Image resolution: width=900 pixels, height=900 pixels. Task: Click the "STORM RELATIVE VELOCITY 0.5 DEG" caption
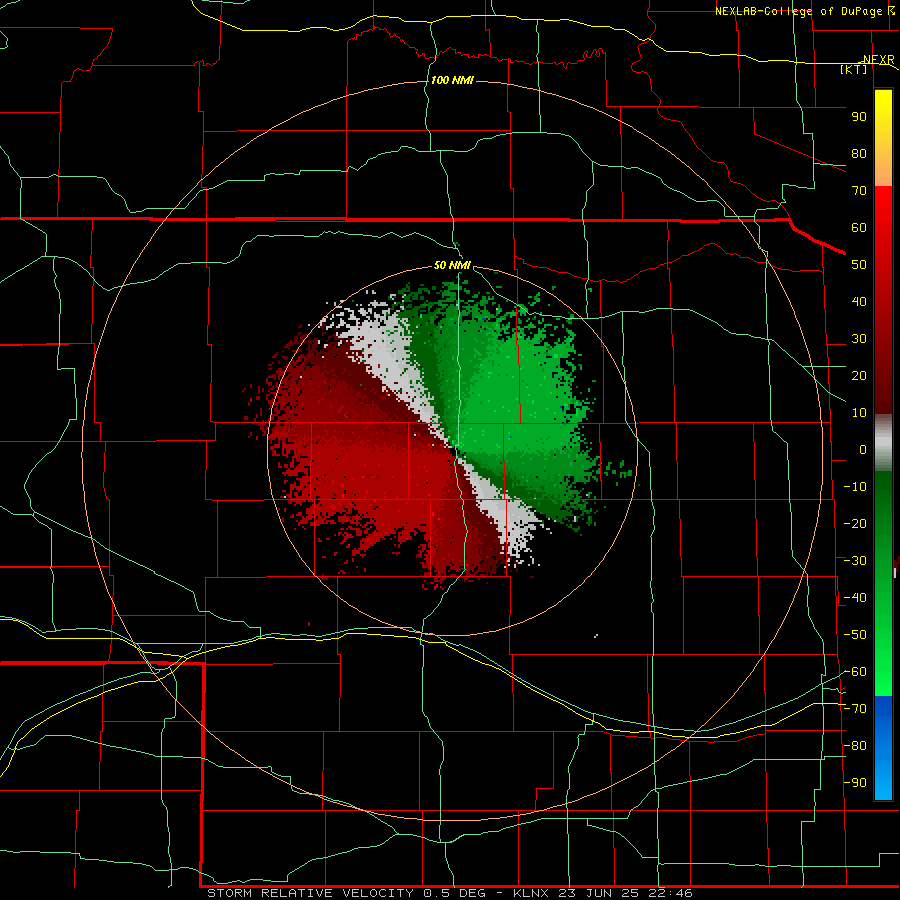click(346, 893)
